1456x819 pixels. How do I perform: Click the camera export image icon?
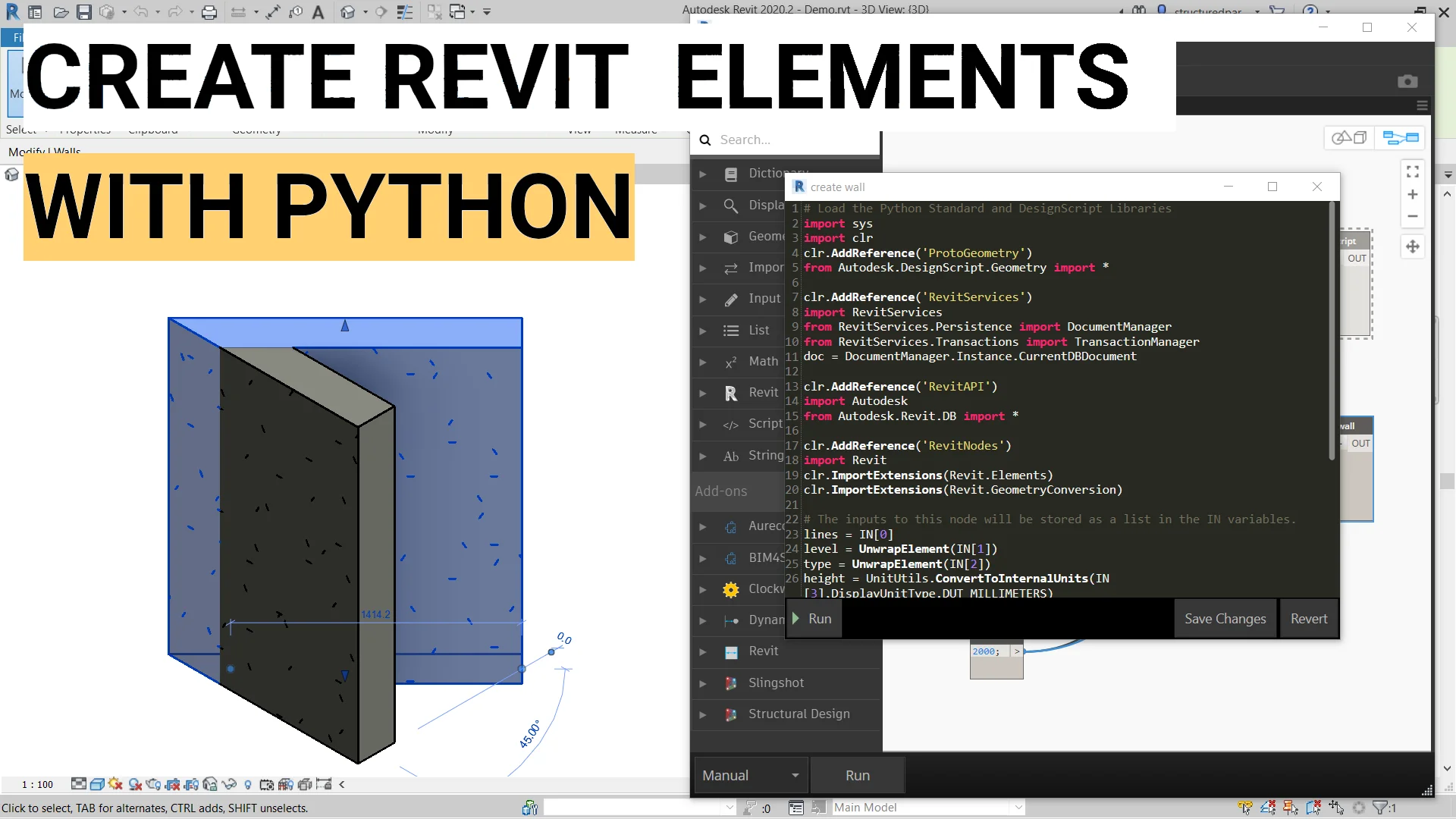click(1407, 81)
